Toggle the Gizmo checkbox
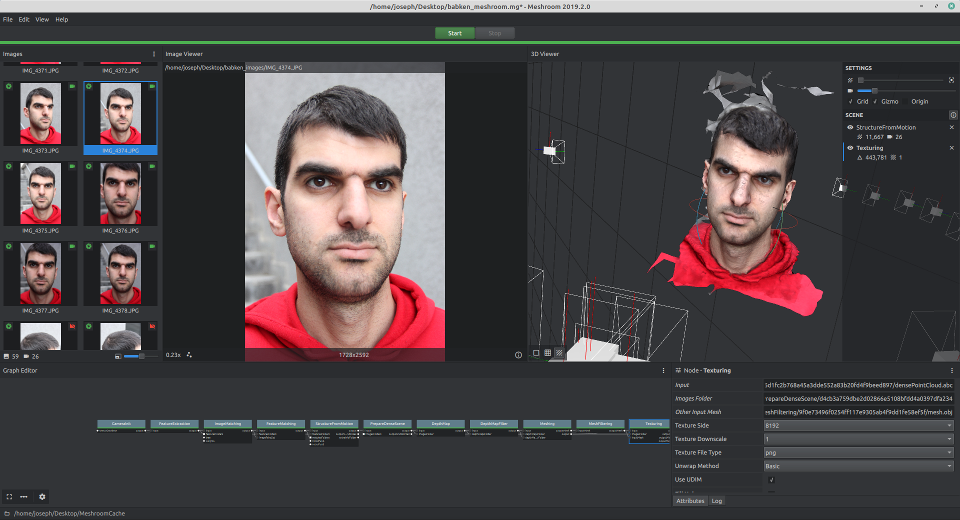The width and height of the screenshot is (960, 520). point(875,102)
